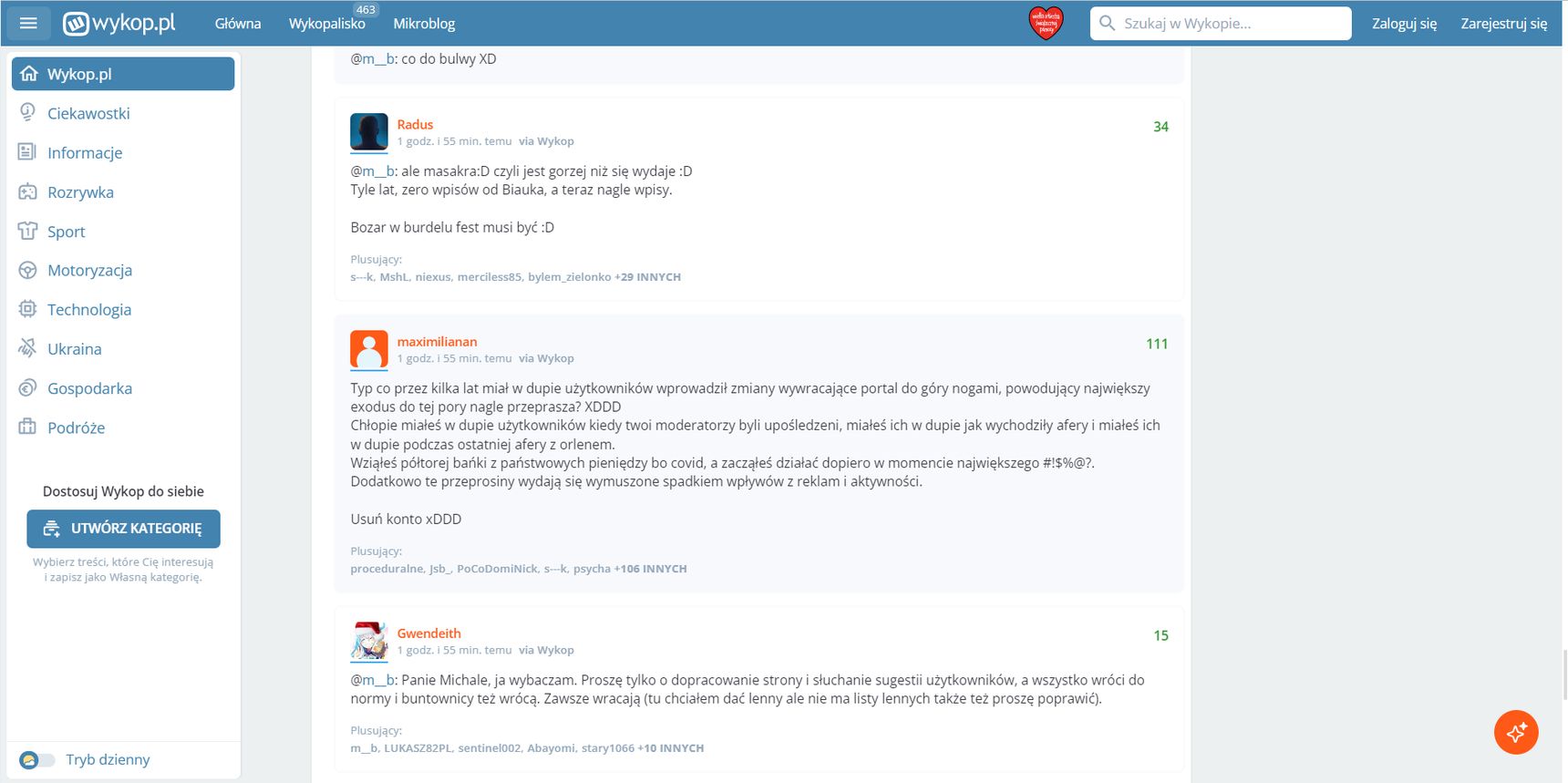Expand +106 INNYCH plus voters list

(651, 569)
